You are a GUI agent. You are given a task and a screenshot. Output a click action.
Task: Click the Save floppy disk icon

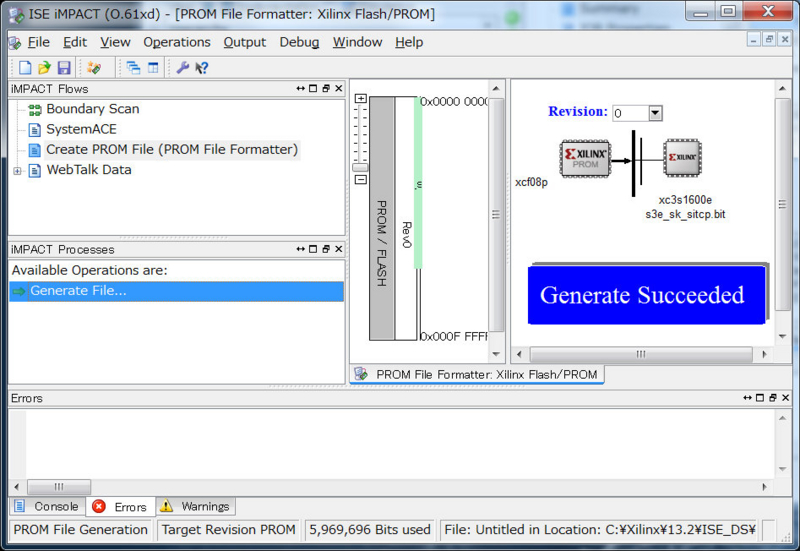[64, 67]
